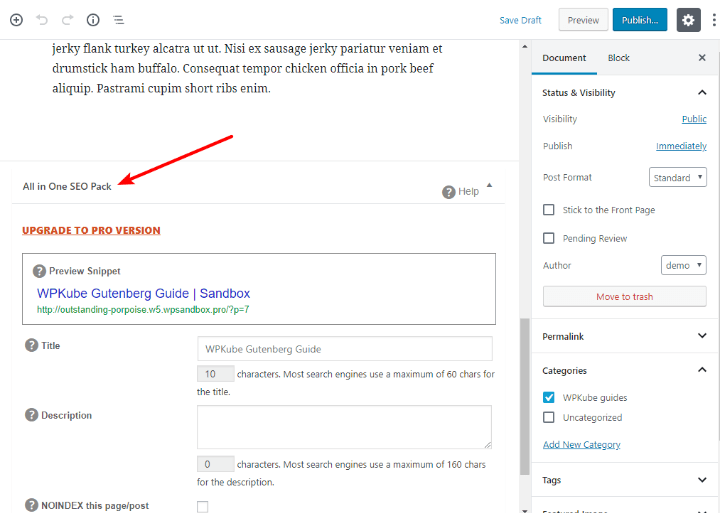The height and width of the screenshot is (513, 720).
Task: Open the content structure info icon
Action: pyautogui.click(x=93, y=20)
